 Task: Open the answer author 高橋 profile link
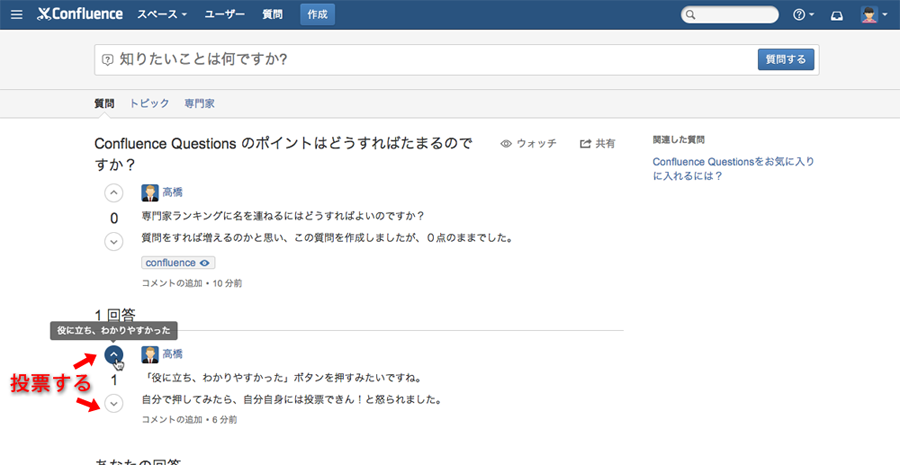coord(173,354)
